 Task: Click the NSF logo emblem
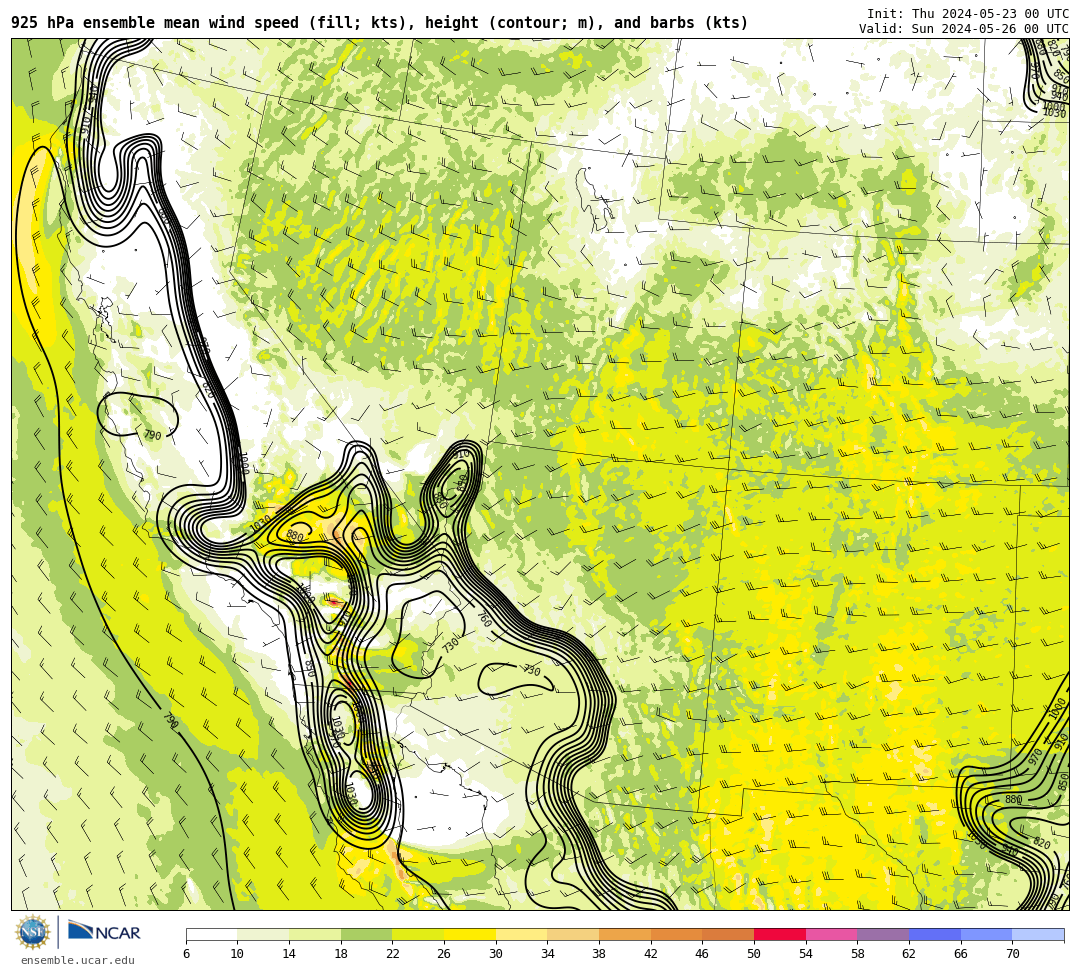click(32, 932)
